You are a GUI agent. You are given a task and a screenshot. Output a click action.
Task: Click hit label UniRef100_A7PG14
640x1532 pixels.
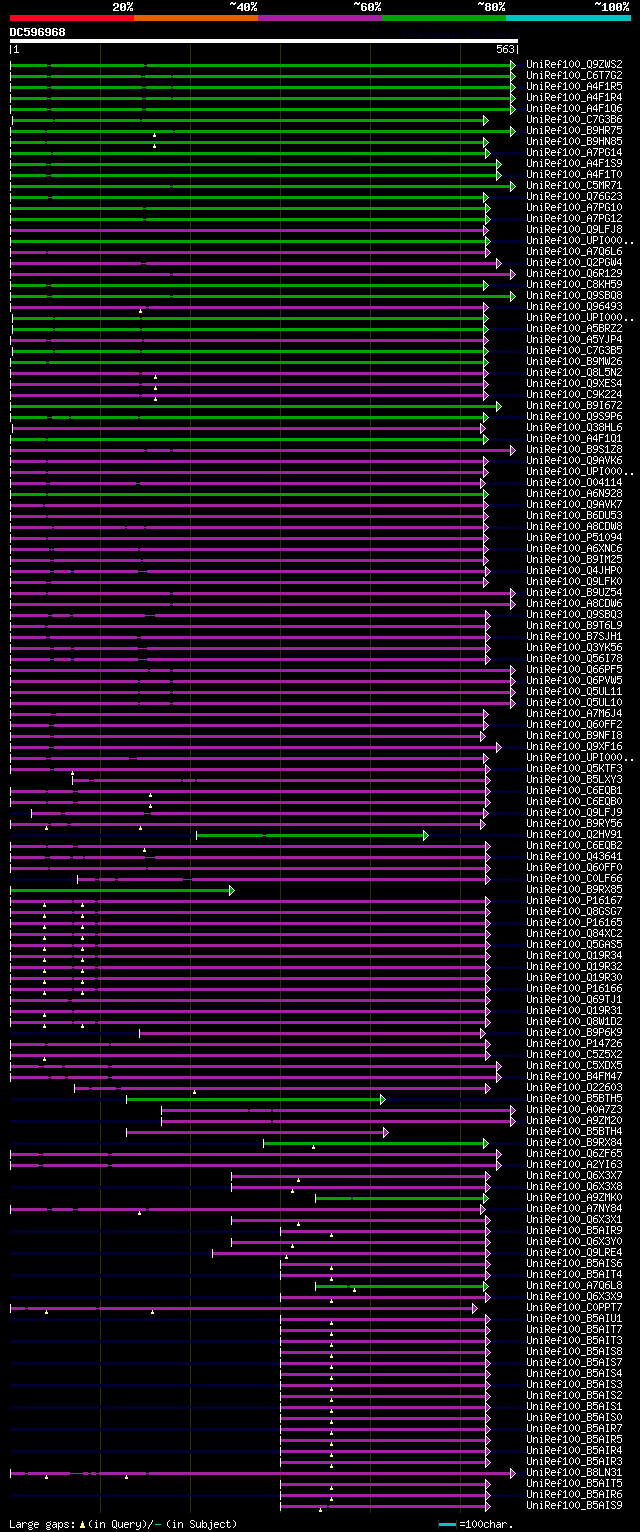[x=574, y=152]
